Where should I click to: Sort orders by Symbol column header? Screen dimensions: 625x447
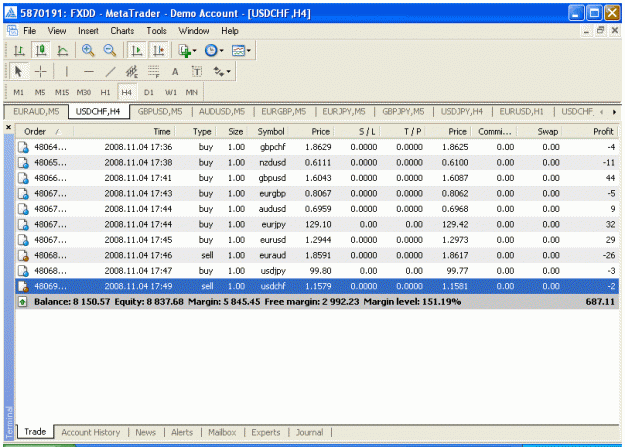click(269, 131)
